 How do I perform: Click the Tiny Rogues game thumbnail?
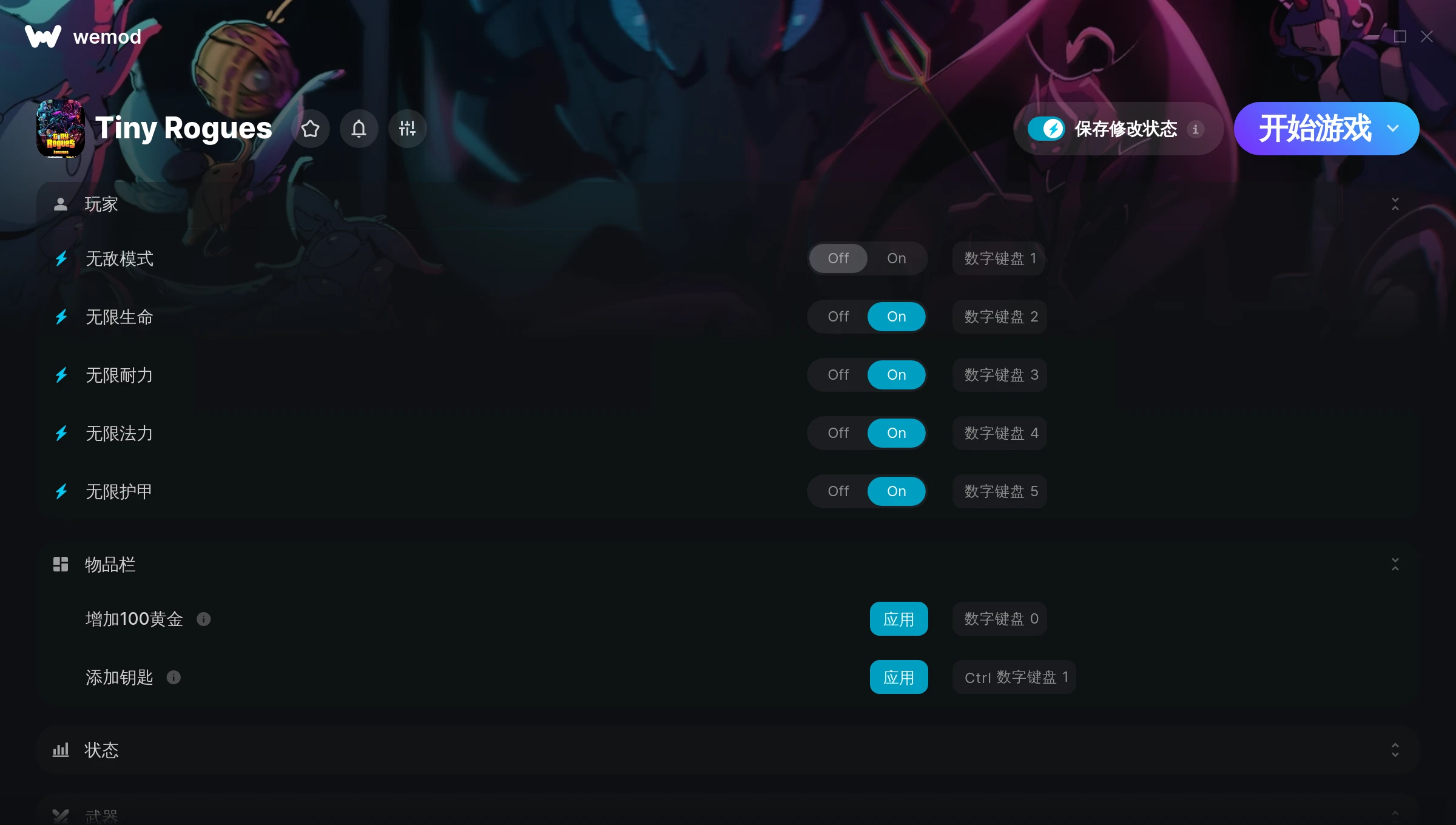coord(61,129)
